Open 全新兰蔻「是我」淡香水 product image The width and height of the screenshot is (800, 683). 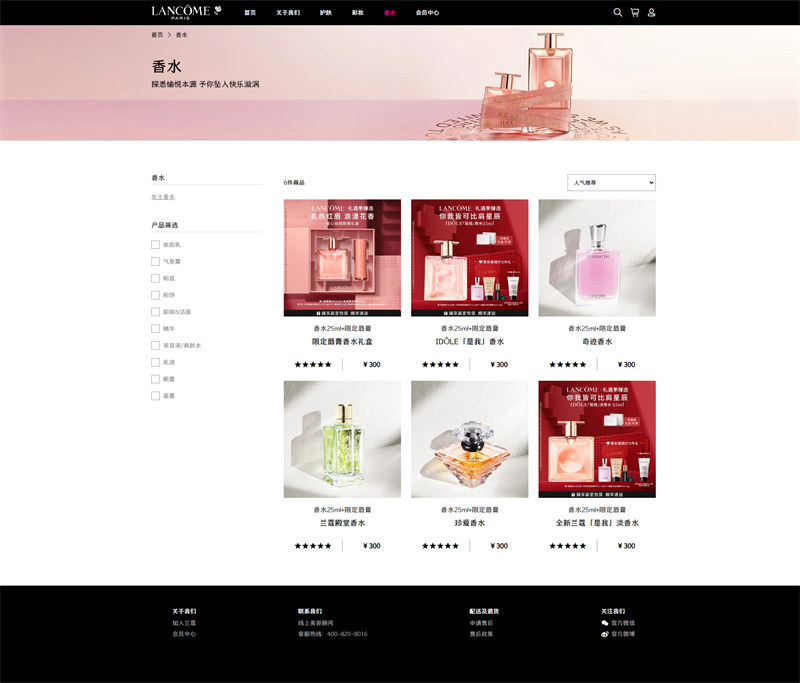coord(597,439)
